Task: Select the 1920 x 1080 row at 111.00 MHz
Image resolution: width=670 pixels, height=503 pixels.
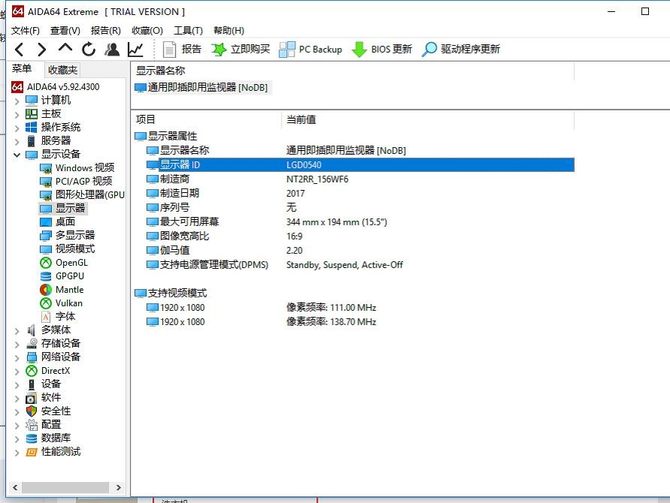Action: click(360, 308)
